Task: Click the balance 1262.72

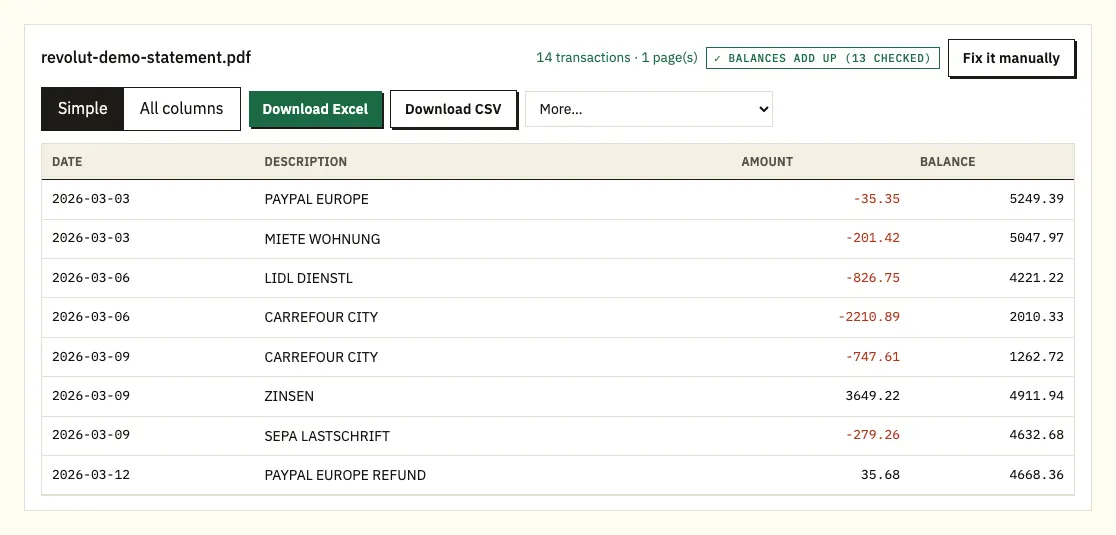Action: 1036,356
